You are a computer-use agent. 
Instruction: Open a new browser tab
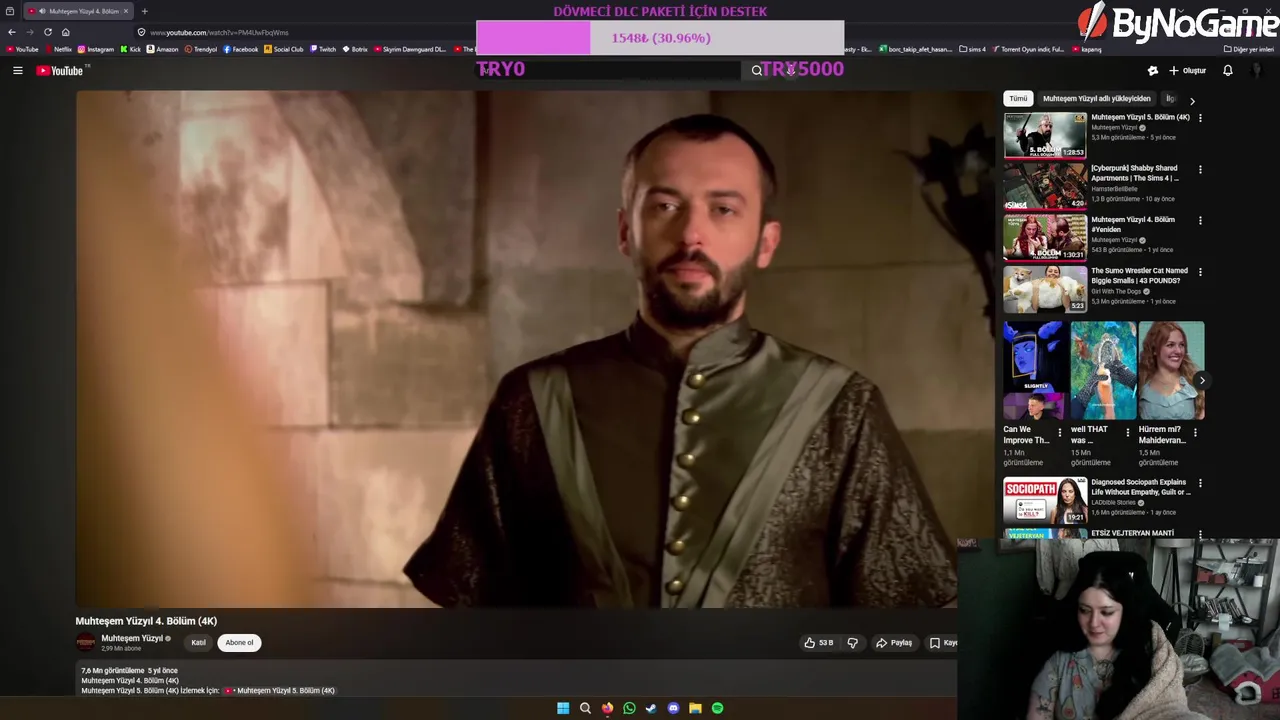point(144,11)
